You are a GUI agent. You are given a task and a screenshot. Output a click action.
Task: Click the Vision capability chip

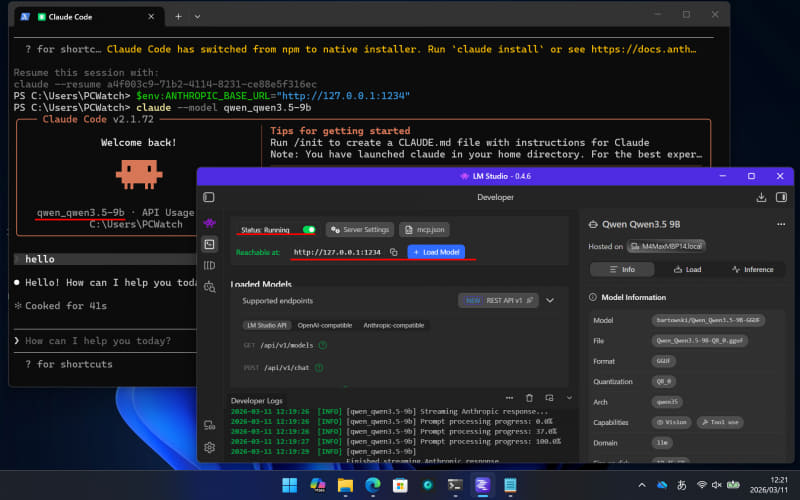(671, 422)
